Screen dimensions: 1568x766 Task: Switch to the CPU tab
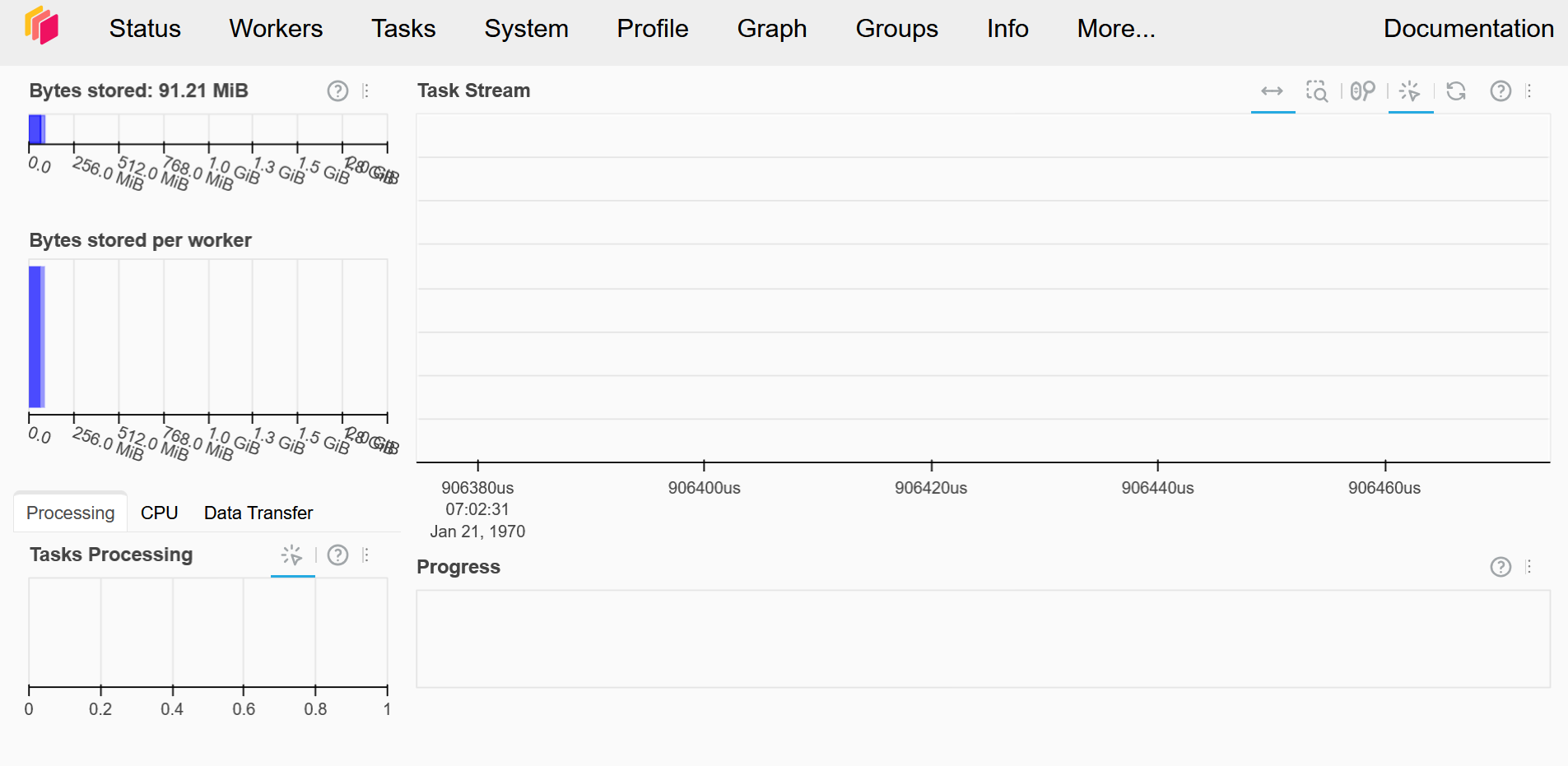159,512
